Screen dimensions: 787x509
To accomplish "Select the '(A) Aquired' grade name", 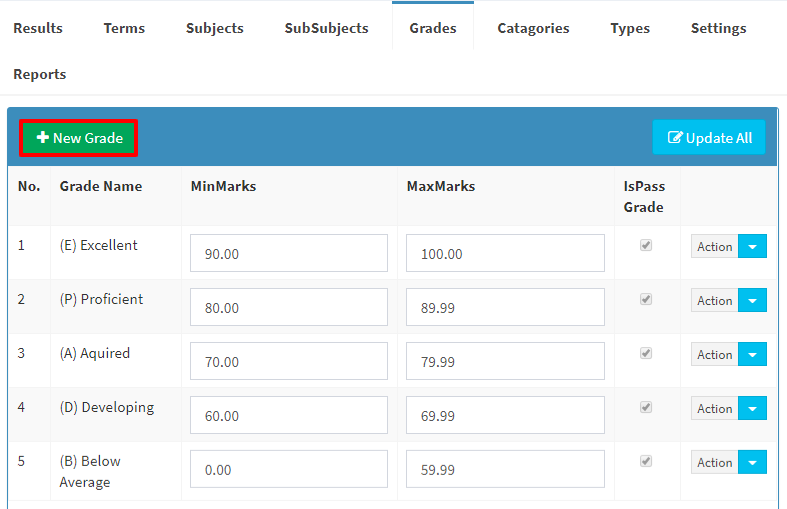I will 95,353.
